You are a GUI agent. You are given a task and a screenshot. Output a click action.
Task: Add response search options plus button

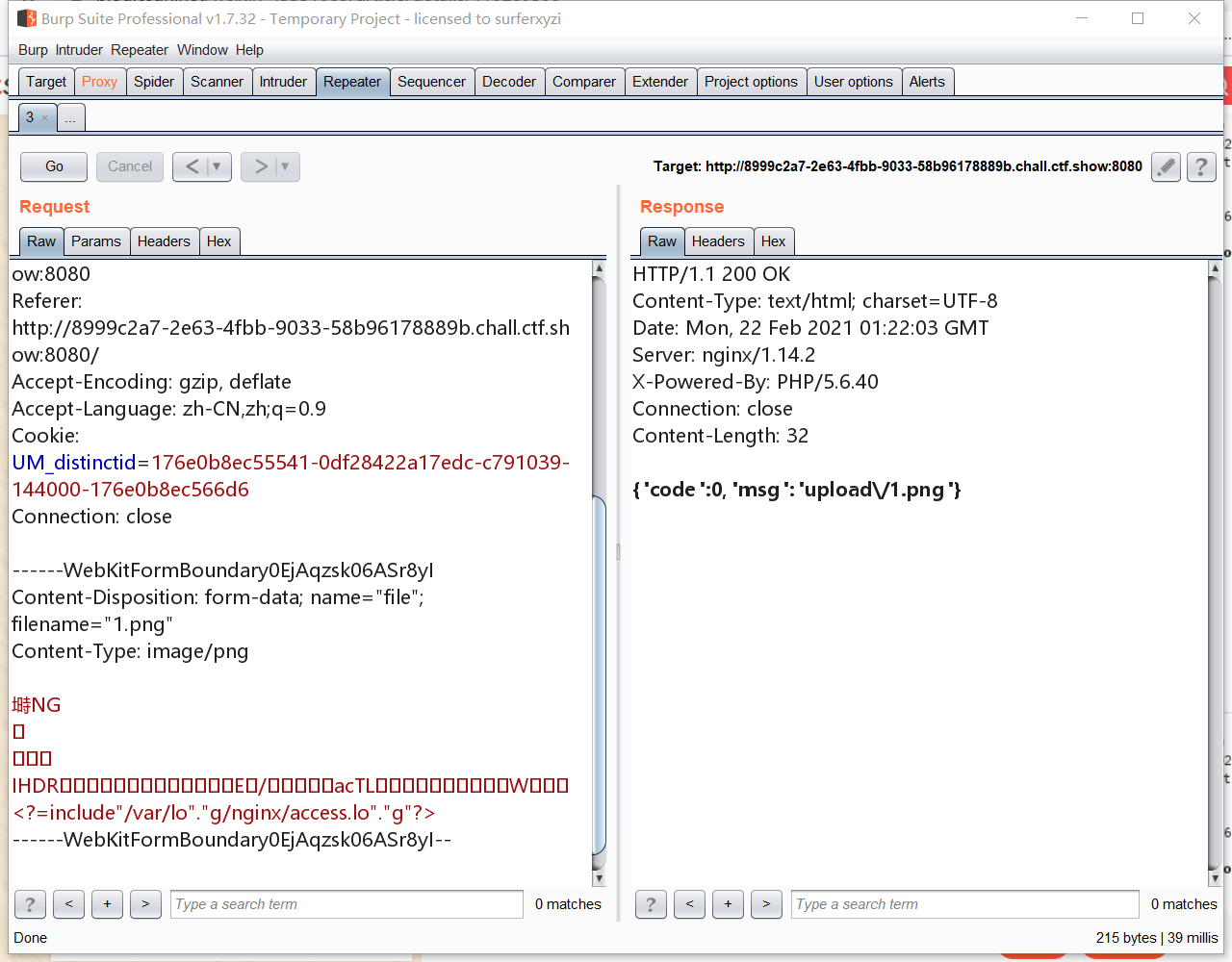point(728,904)
